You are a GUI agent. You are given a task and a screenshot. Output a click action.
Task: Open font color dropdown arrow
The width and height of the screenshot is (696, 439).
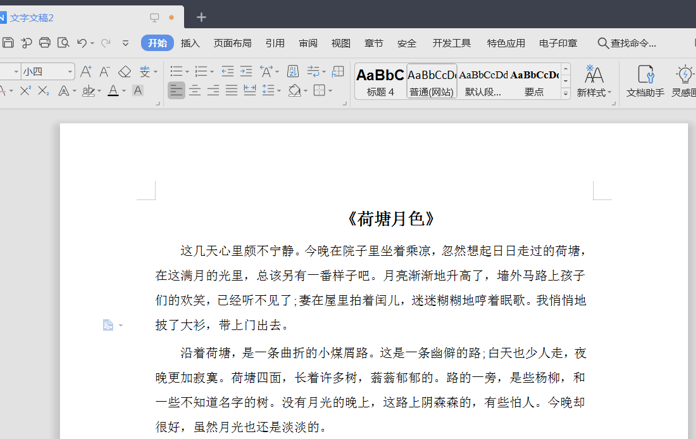click(x=124, y=91)
